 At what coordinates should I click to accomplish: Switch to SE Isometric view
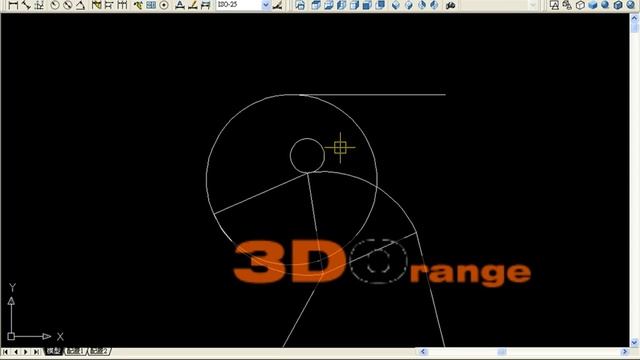(409, 5)
